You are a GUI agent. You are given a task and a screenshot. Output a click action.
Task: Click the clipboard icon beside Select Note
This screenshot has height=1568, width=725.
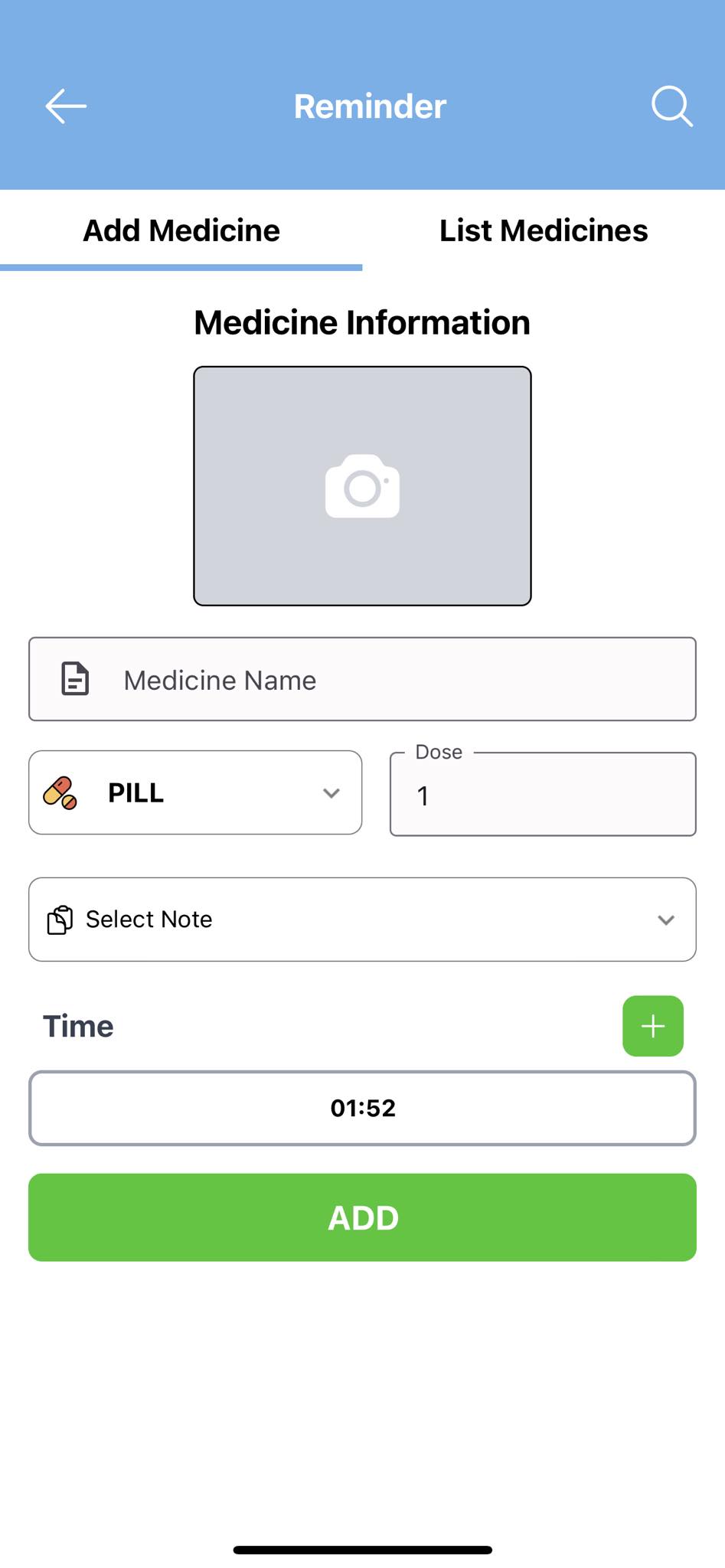point(60,920)
